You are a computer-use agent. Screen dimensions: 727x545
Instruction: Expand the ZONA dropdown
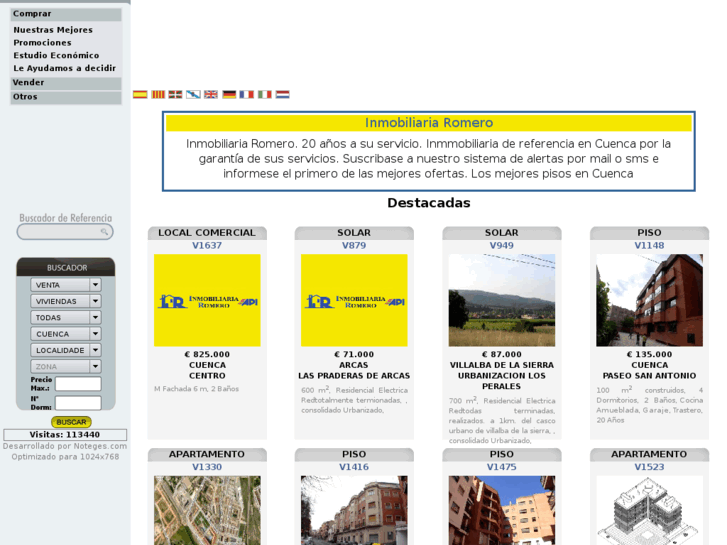coord(66,366)
